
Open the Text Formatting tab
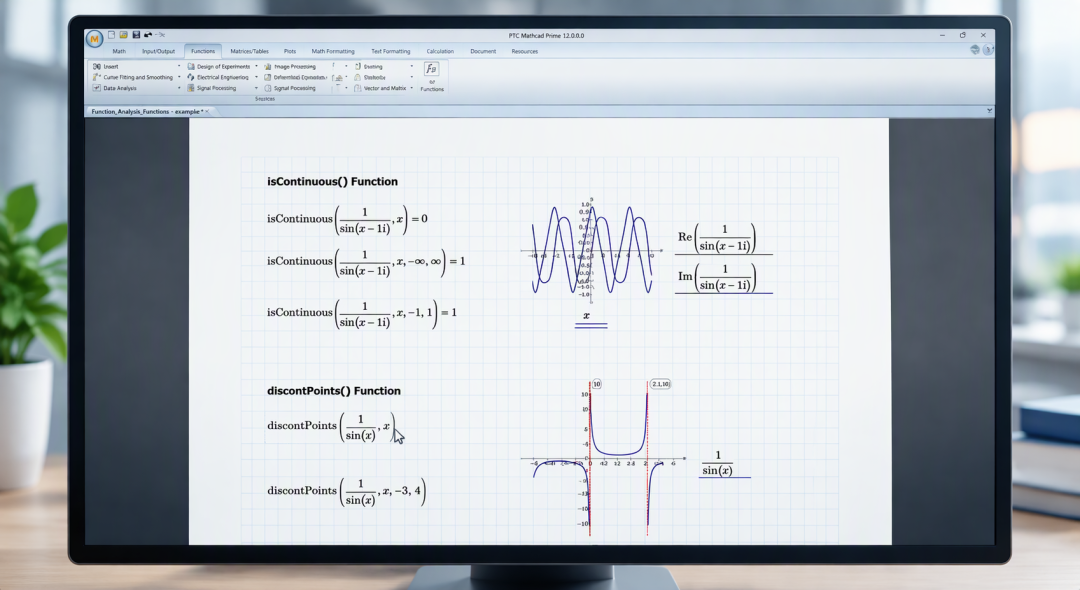(391, 51)
